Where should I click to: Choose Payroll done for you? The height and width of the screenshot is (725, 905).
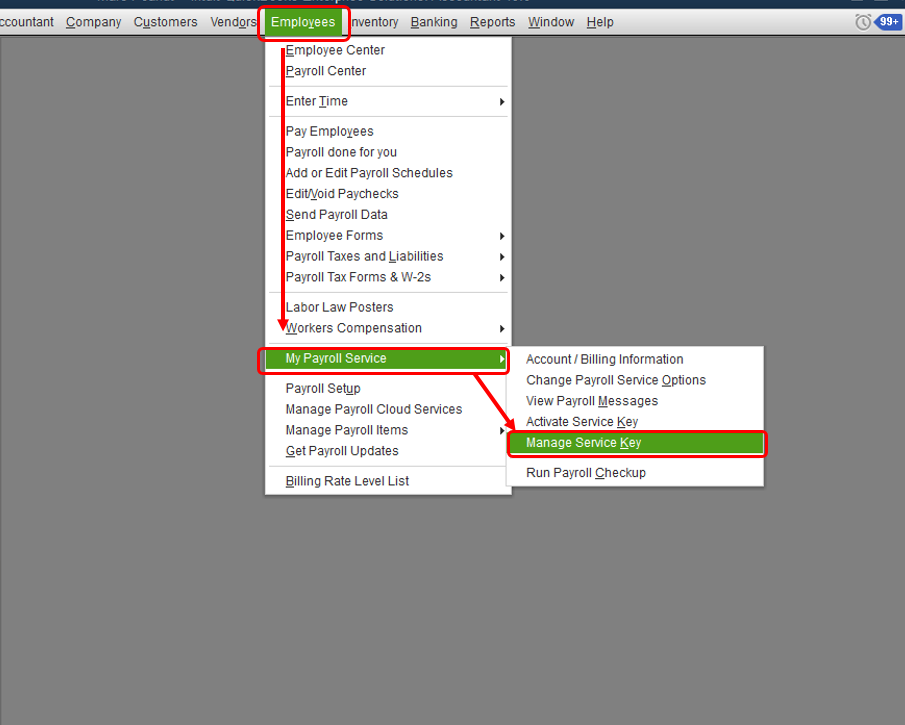pos(388,152)
